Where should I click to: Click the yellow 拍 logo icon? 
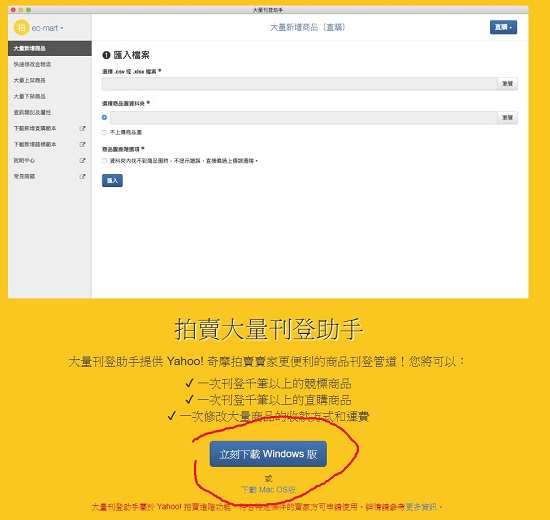pyautogui.click(x=21, y=28)
